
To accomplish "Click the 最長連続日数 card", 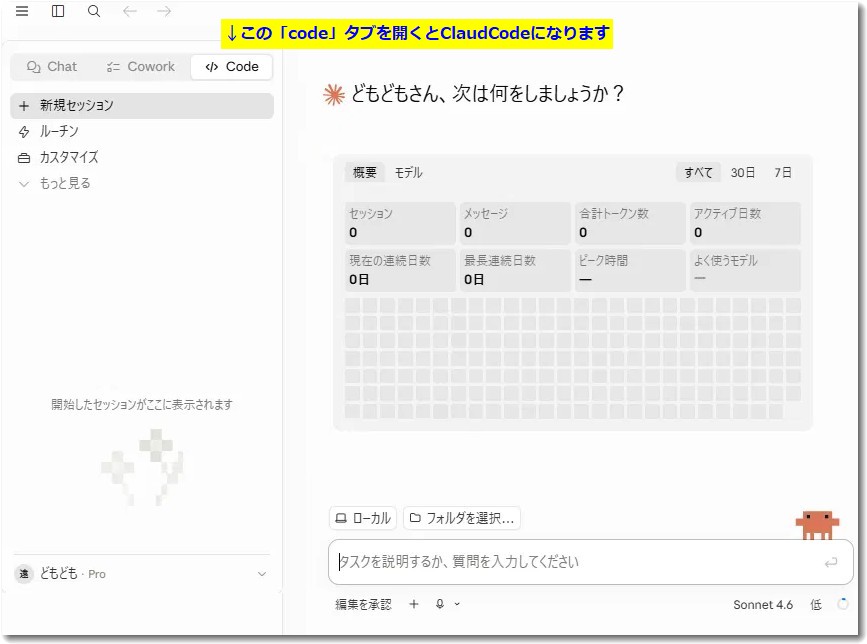I will 515,270.
